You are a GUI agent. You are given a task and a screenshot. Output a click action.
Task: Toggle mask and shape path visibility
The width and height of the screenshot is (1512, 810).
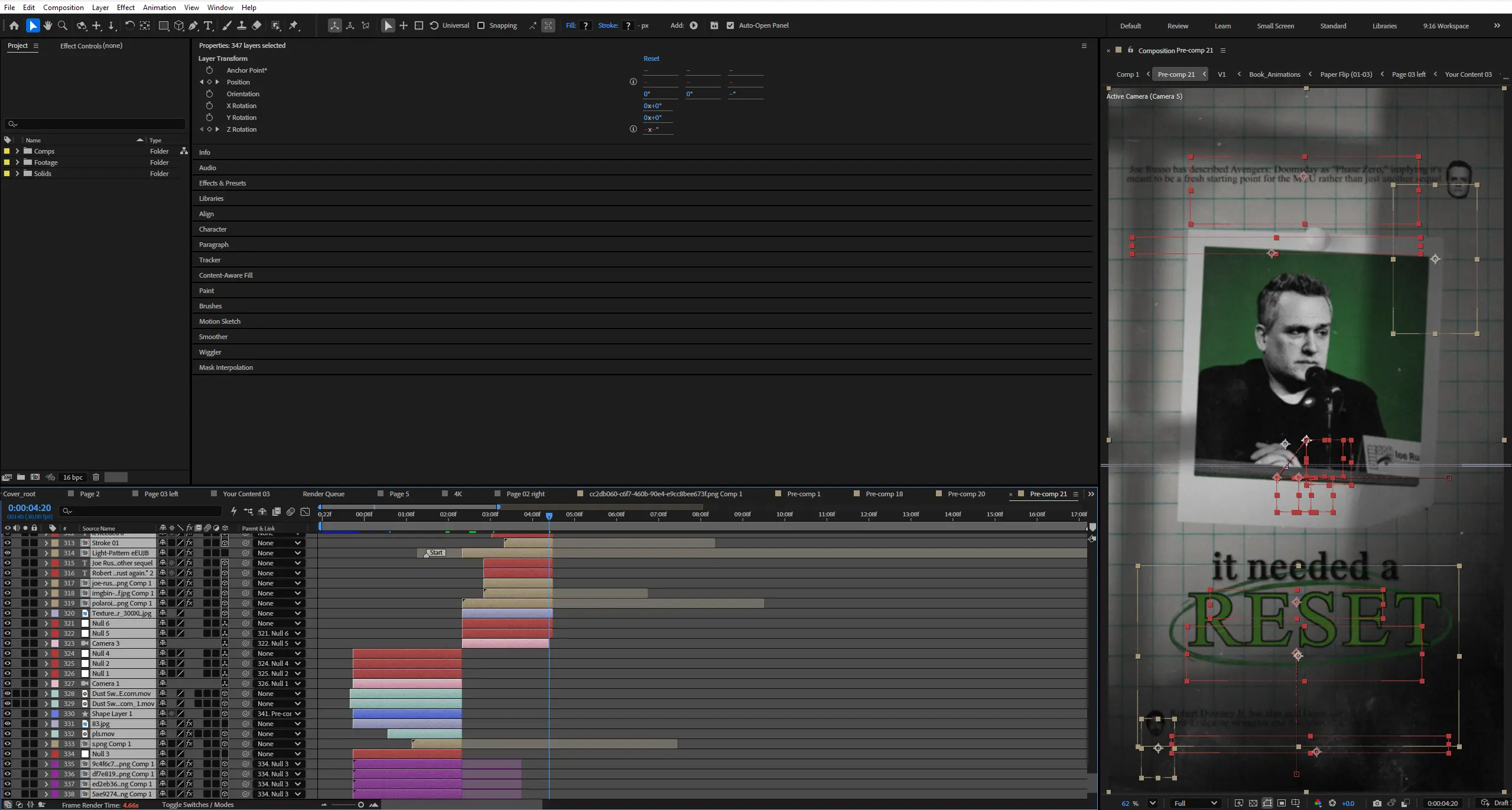tap(1267, 803)
